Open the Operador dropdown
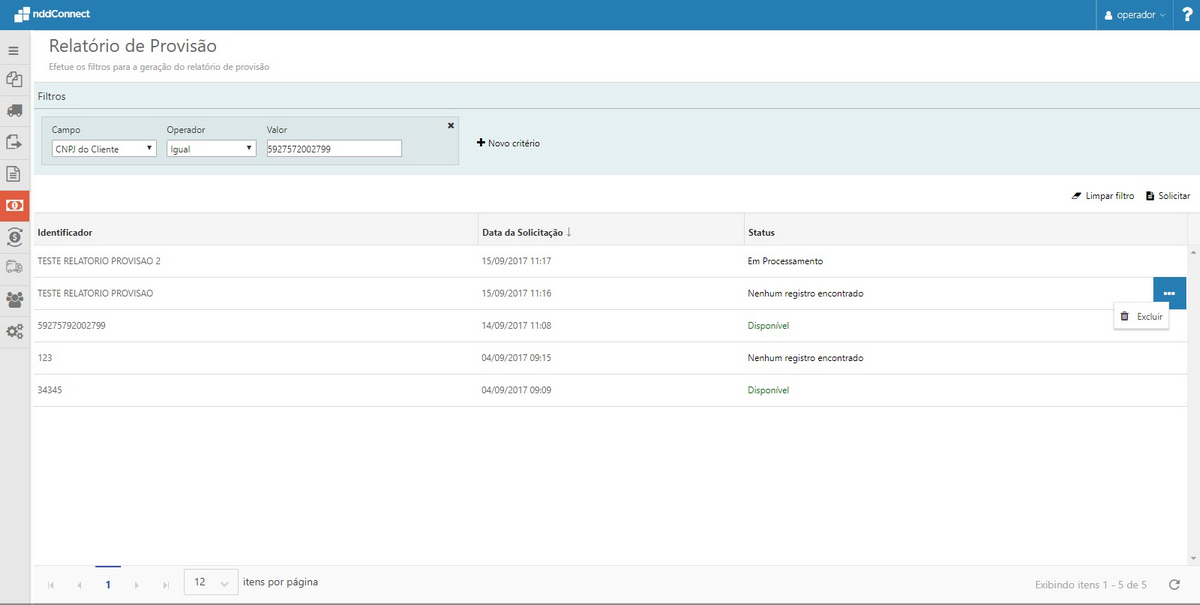Image resolution: width=1200 pixels, height=605 pixels. (211, 148)
